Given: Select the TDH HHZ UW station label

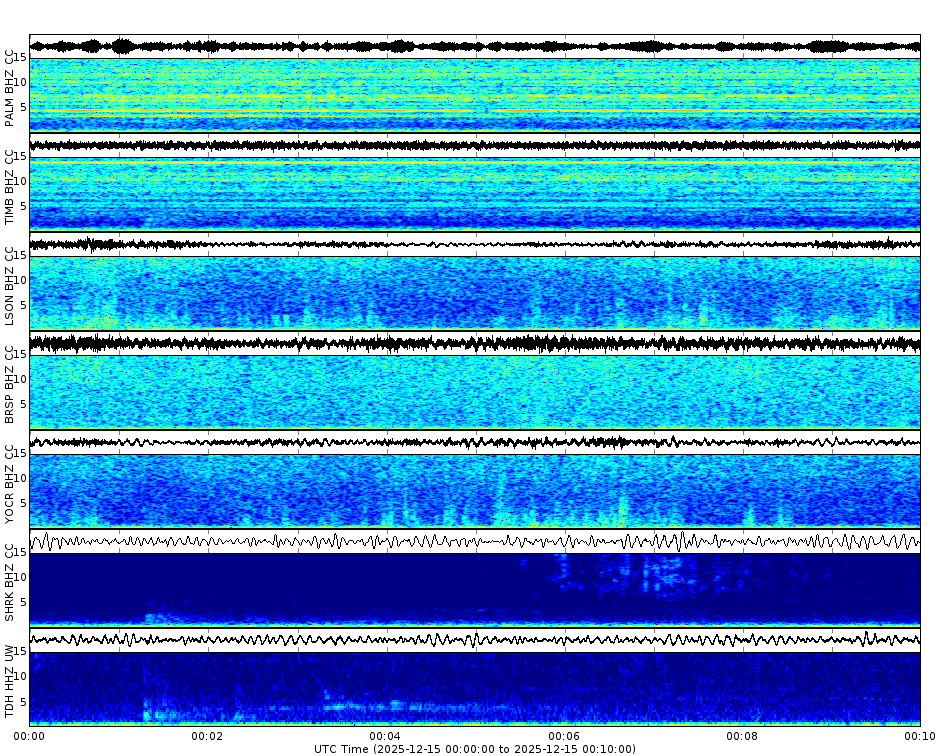Looking at the screenshot, I should [10, 680].
